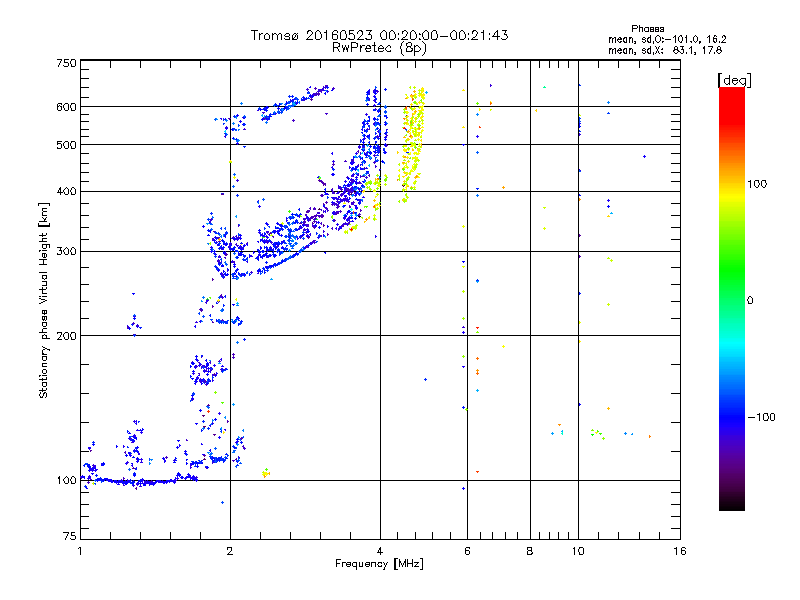Click the colorbar label '100'
800x600 pixels.
pyautogui.click(x=757, y=184)
